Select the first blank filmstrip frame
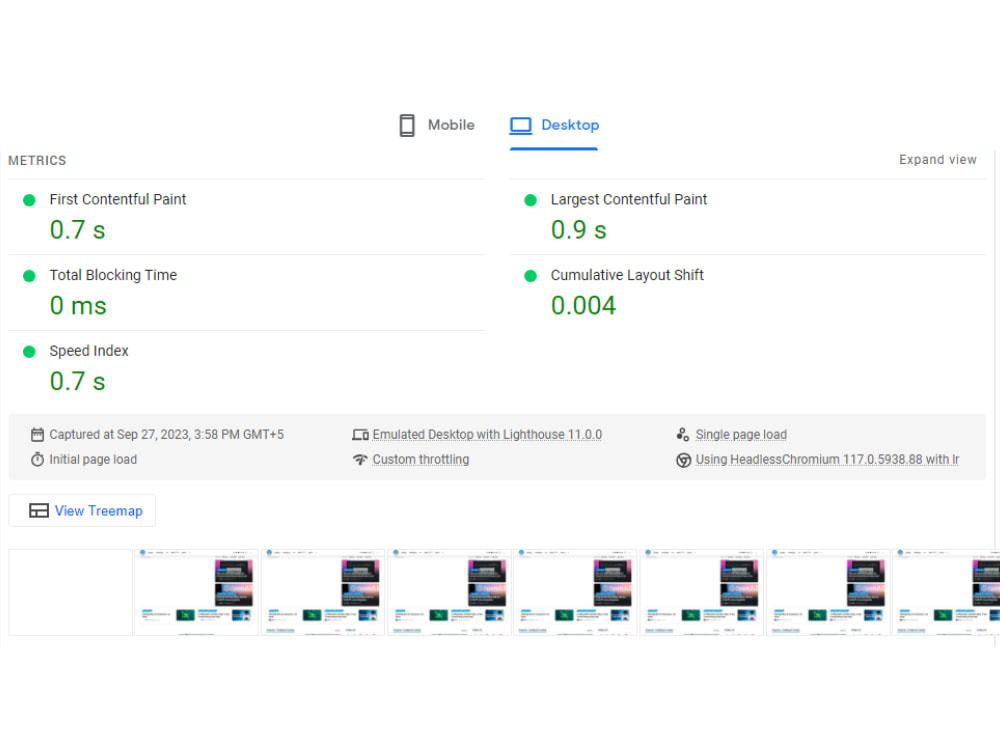Image resolution: width=1000 pixels, height=750 pixels. (70, 592)
